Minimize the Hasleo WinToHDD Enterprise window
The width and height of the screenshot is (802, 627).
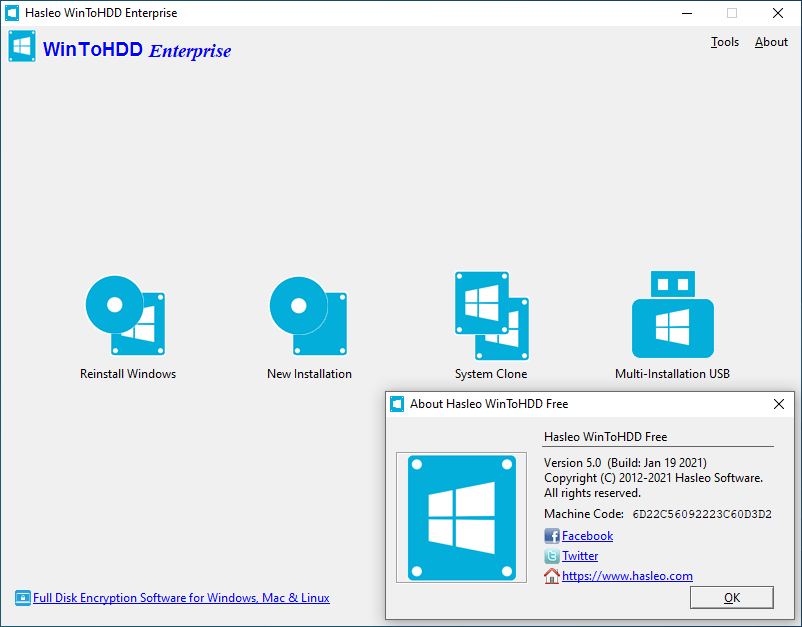(687, 13)
